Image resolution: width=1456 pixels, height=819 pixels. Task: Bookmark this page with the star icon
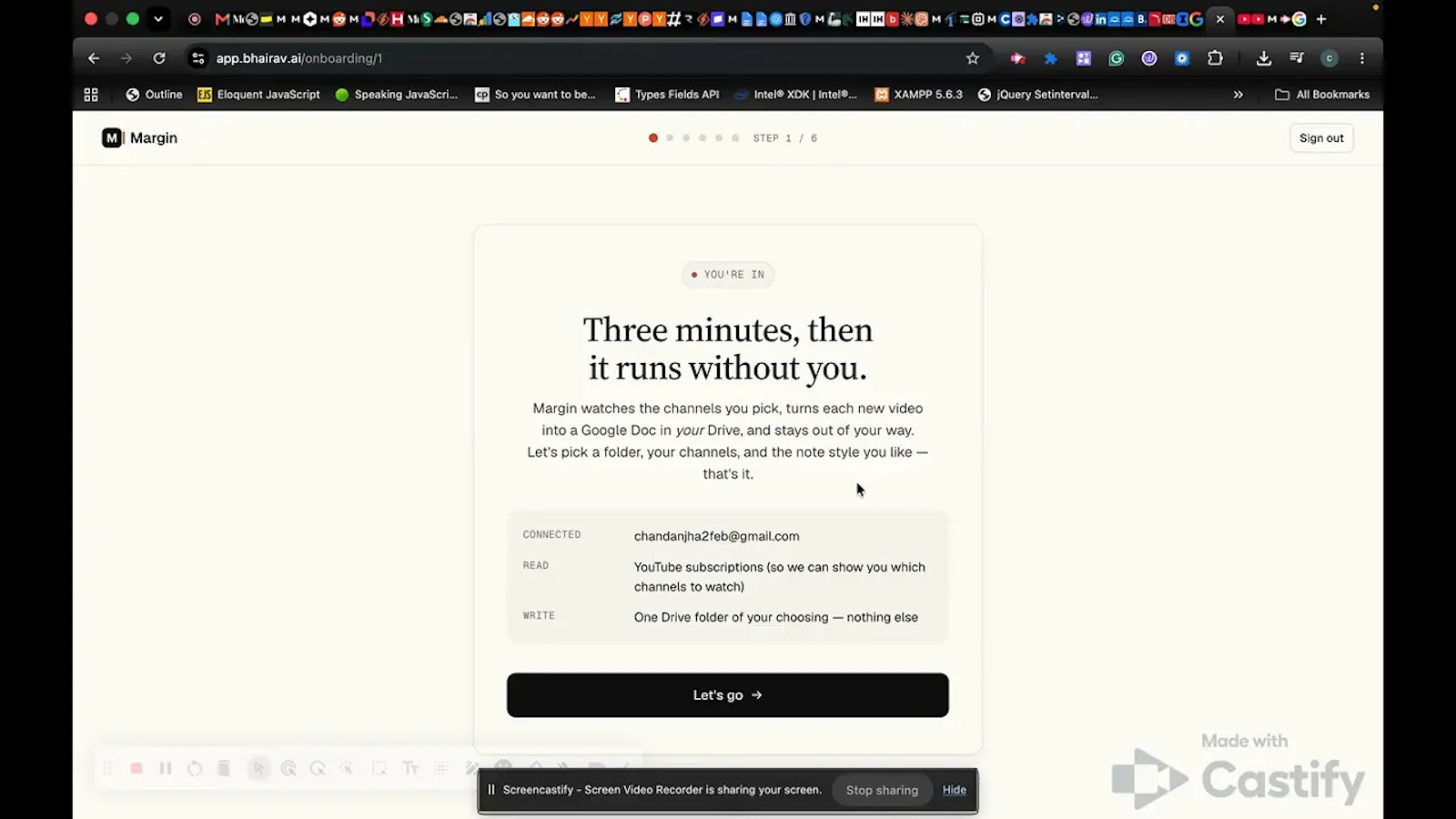(973, 58)
